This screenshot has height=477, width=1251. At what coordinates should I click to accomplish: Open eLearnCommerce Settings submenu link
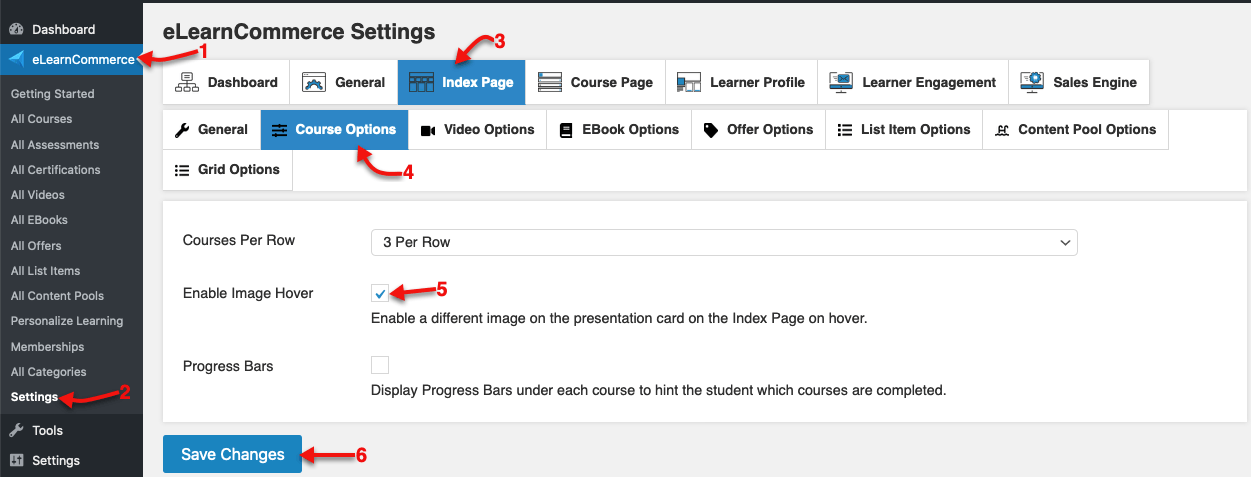[34, 397]
